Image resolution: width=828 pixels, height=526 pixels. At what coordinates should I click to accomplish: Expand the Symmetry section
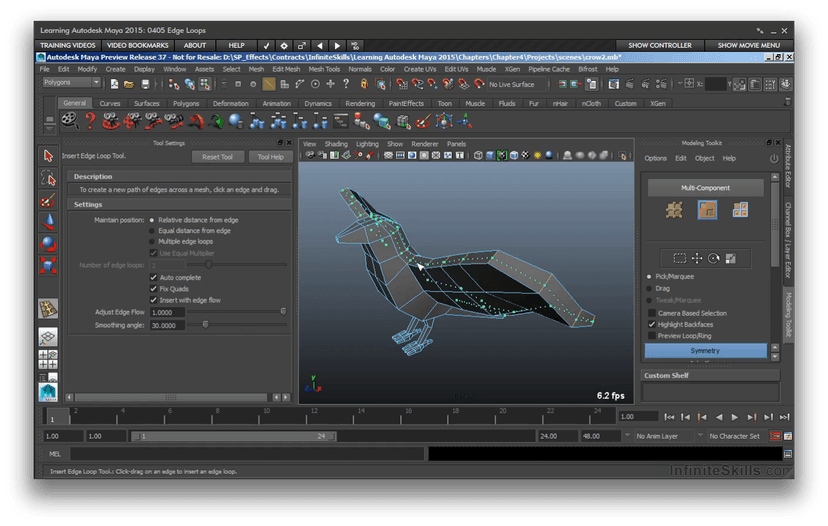point(705,351)
